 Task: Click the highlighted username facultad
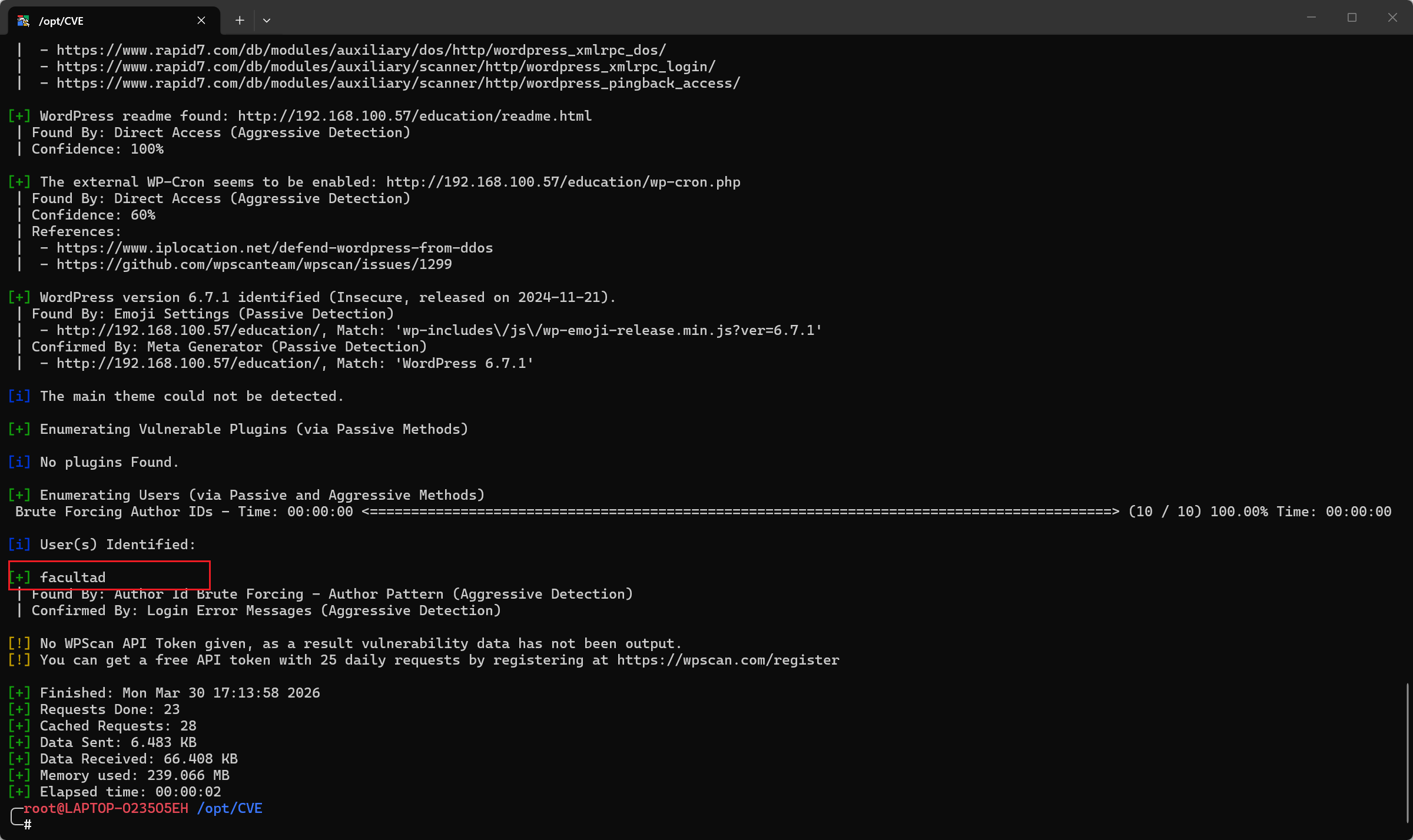coord(72,577)
